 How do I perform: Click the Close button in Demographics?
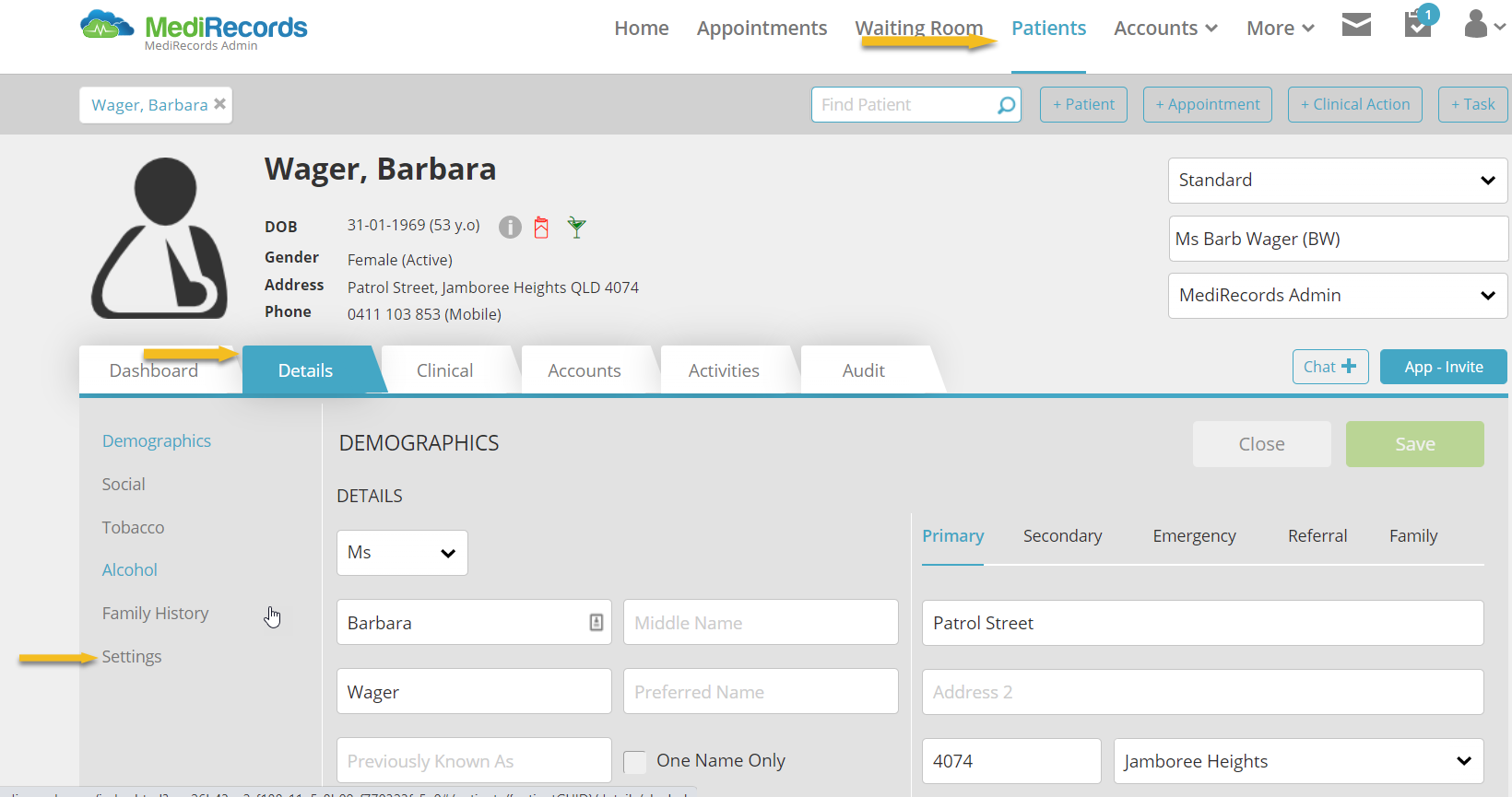click(x=1262, y=444)
